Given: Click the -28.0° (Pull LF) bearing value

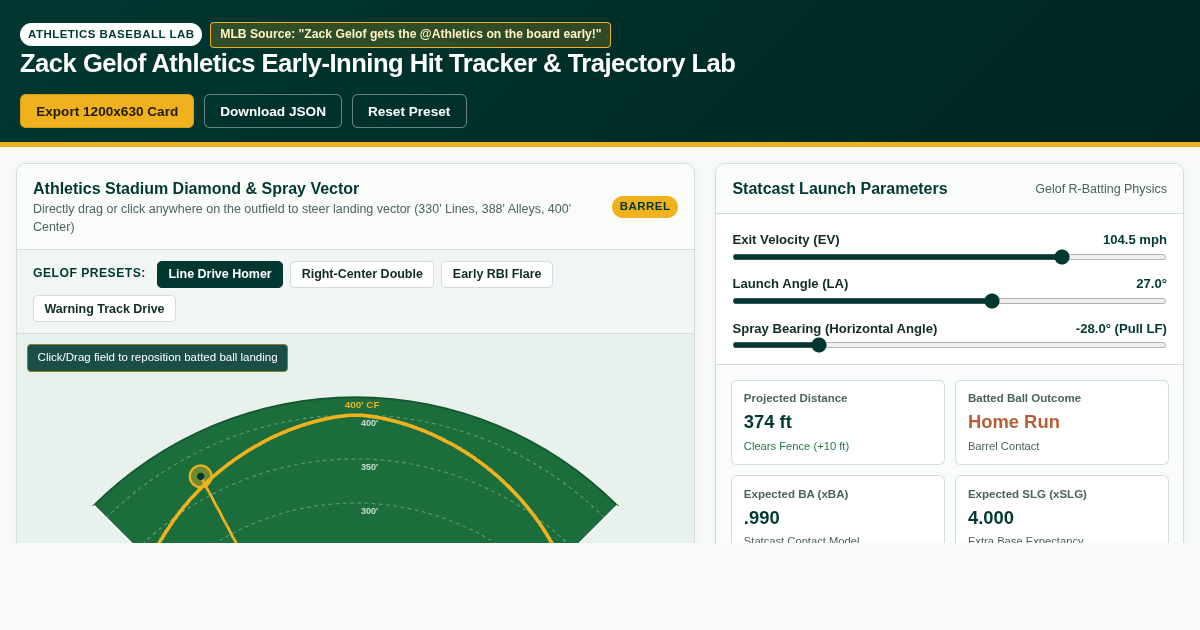Looking at the screenshot, I should [1121, 329].
